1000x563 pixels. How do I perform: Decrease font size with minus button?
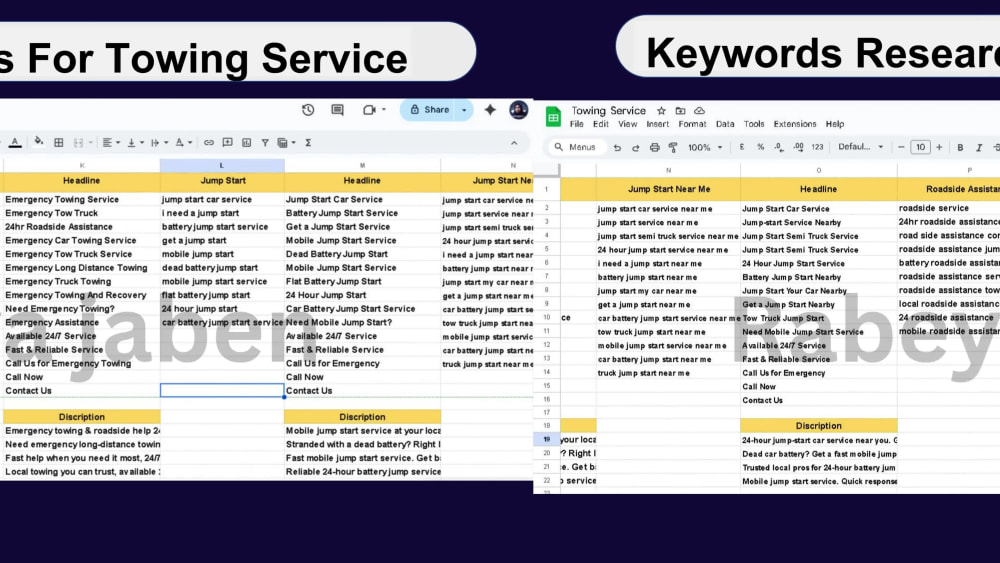click(x=901, y=147)
